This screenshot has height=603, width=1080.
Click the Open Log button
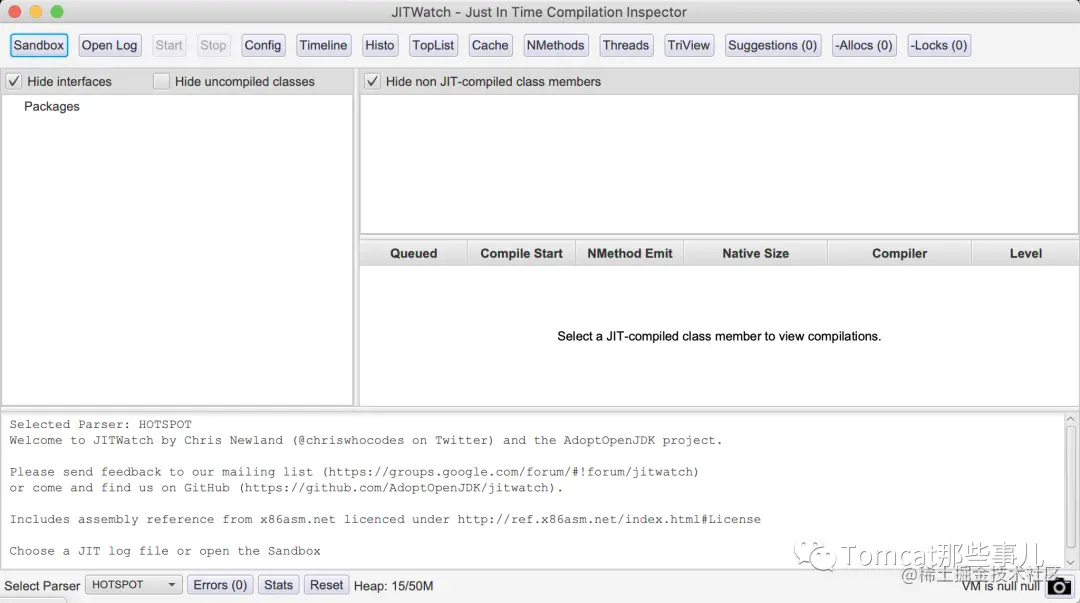(x=110, y=45)
